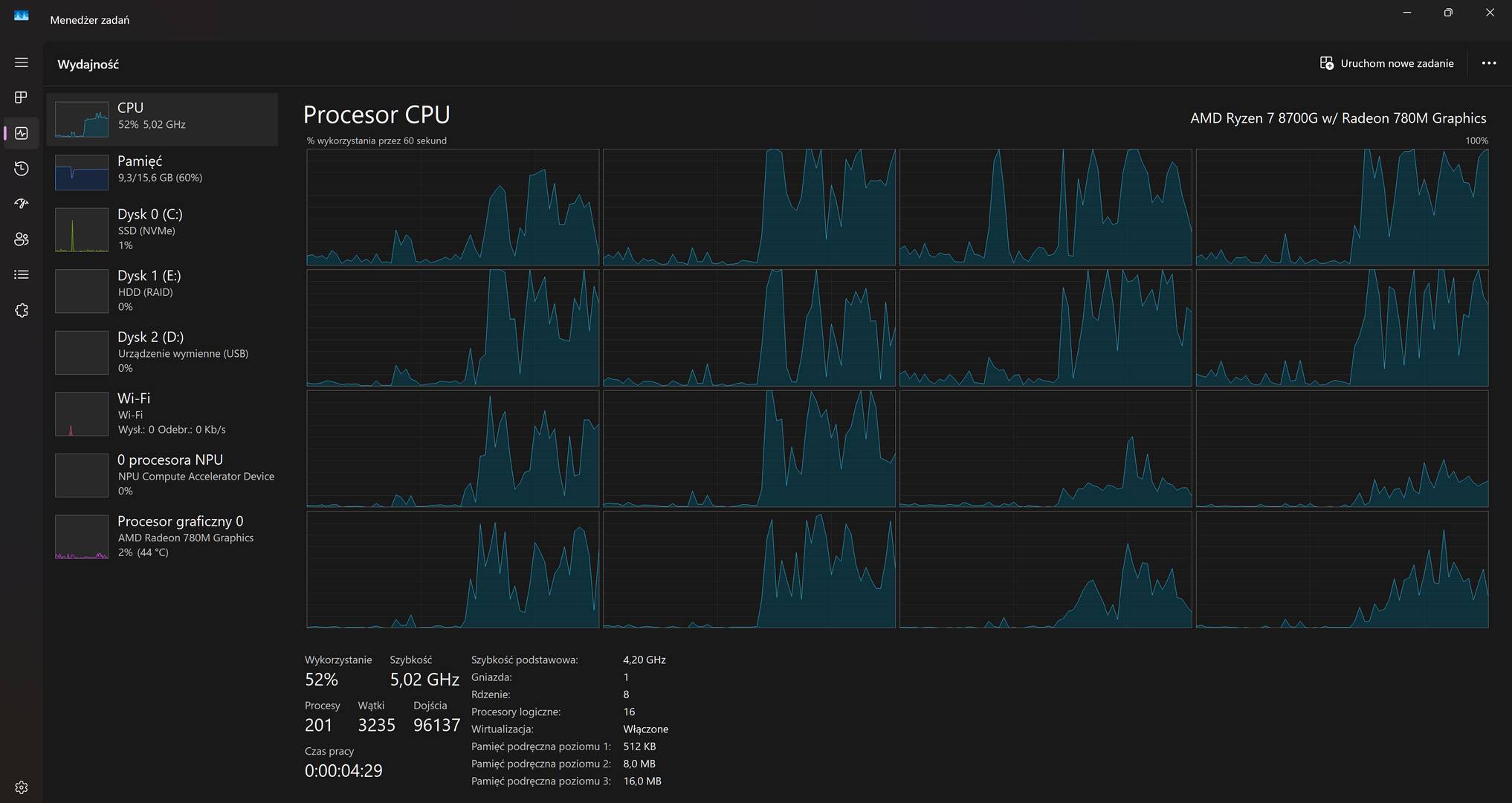Click the uptime value 0:00:04:29
This screenshot has height=803, width=1512.
343,770
